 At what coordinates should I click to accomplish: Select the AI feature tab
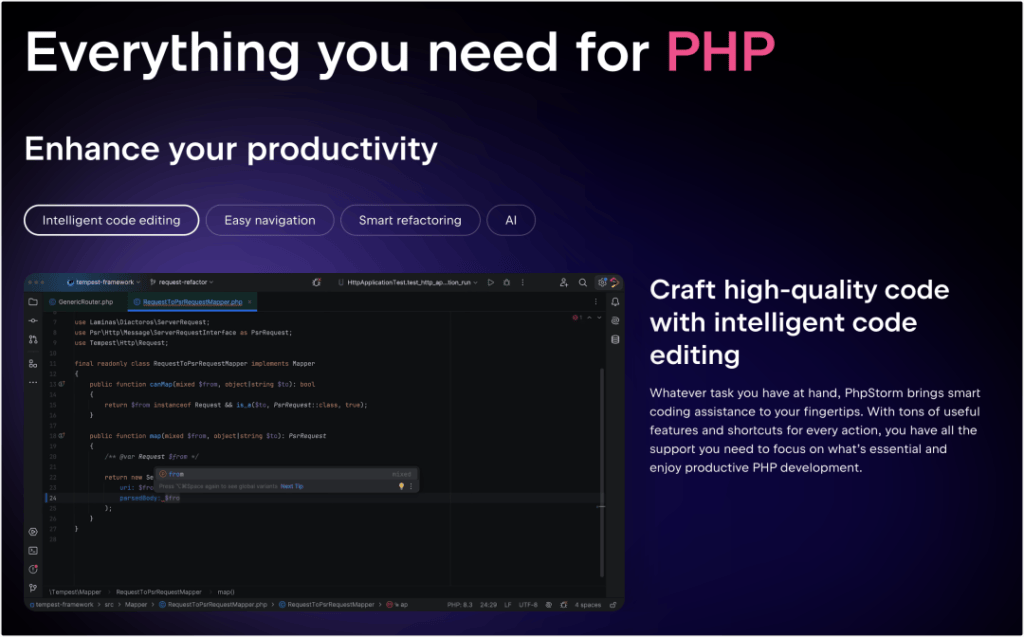[x=510, y=220]
